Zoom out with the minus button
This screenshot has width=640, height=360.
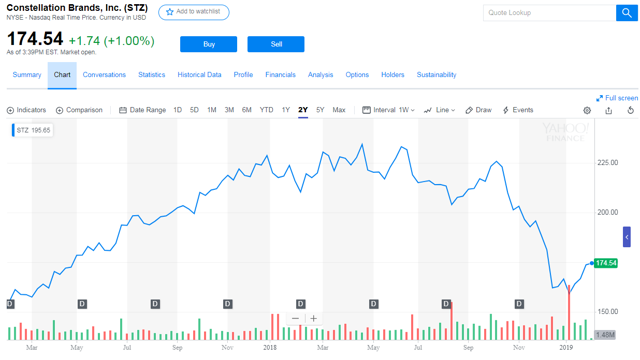(x=296, y=318)
